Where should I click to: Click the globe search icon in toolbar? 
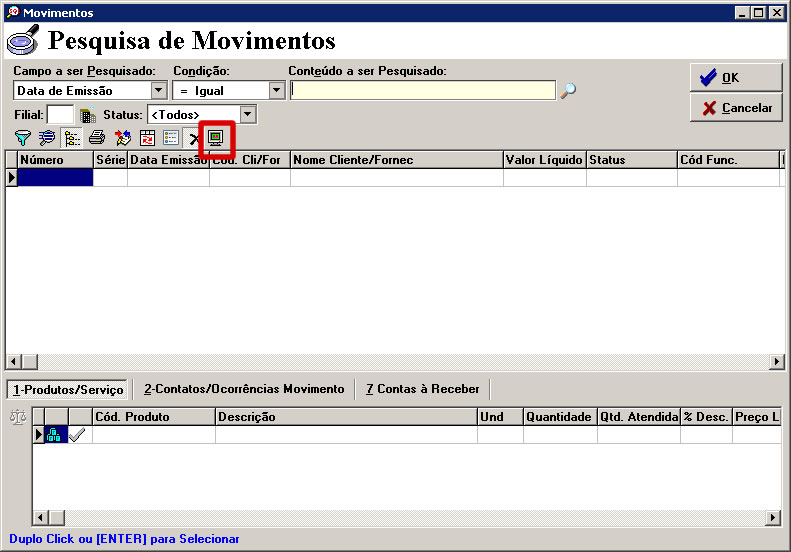[x=47, y=138]
